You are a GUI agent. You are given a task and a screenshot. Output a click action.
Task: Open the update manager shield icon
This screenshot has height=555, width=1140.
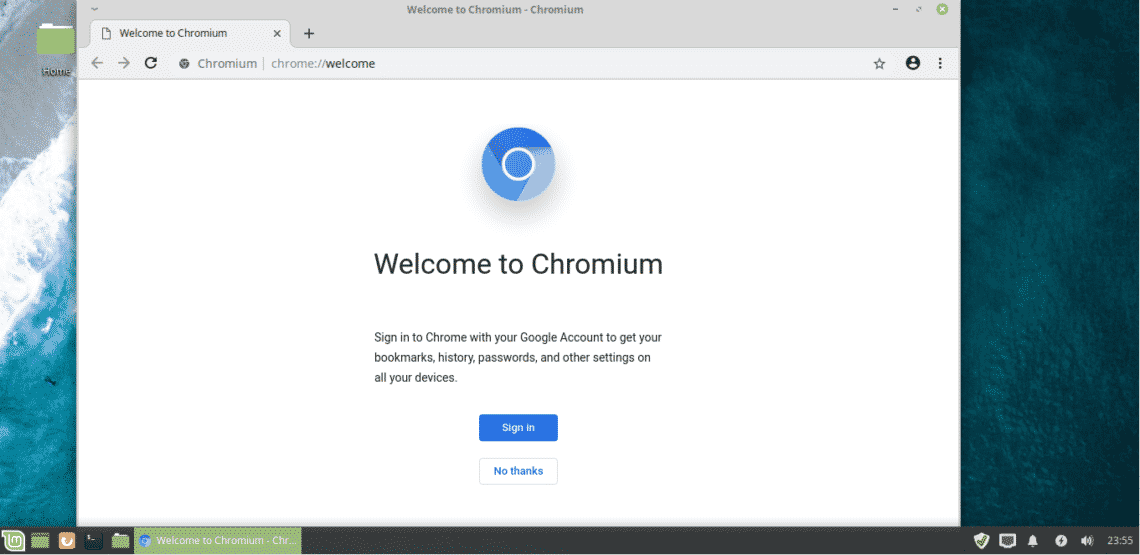point(982,540)
